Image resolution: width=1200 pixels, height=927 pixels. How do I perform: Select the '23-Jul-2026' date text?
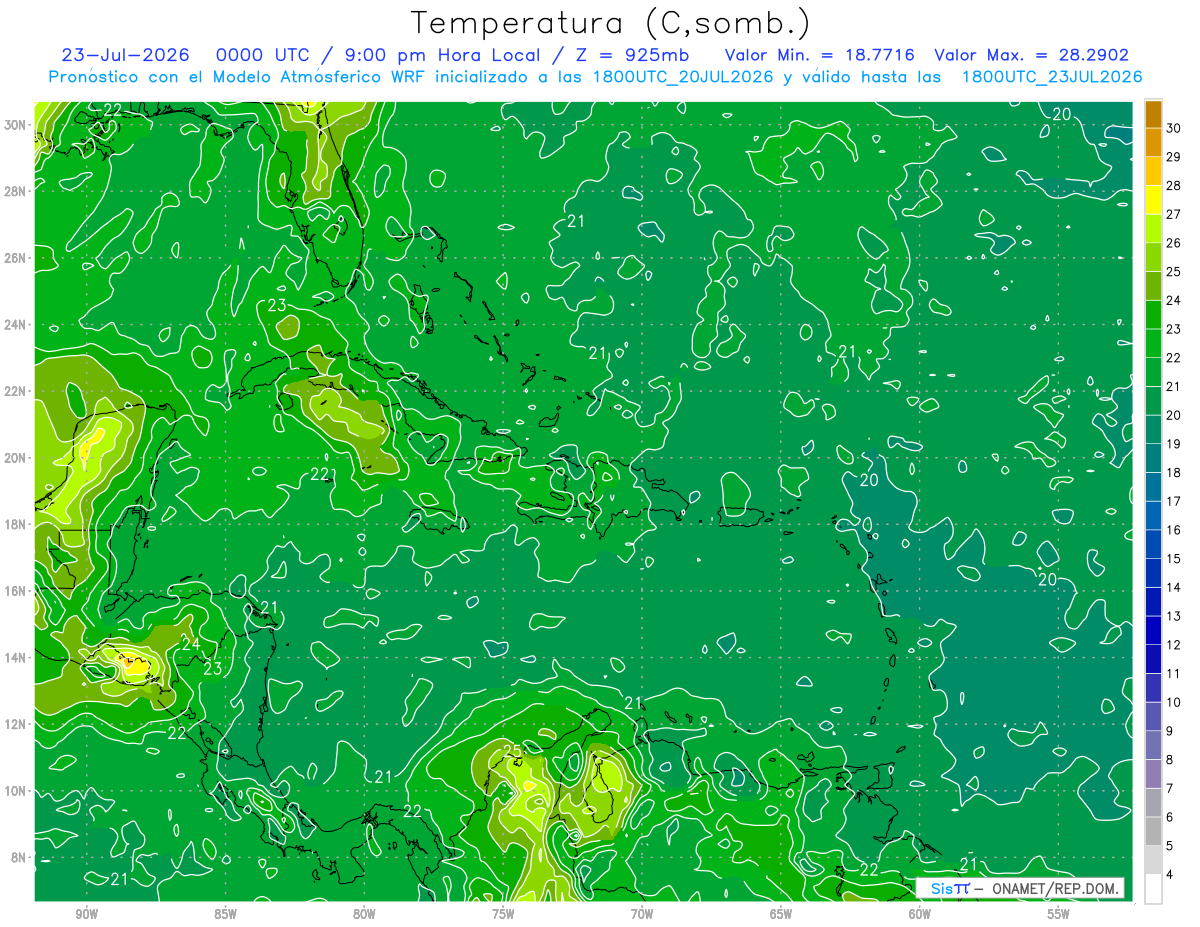pos(127,55)
